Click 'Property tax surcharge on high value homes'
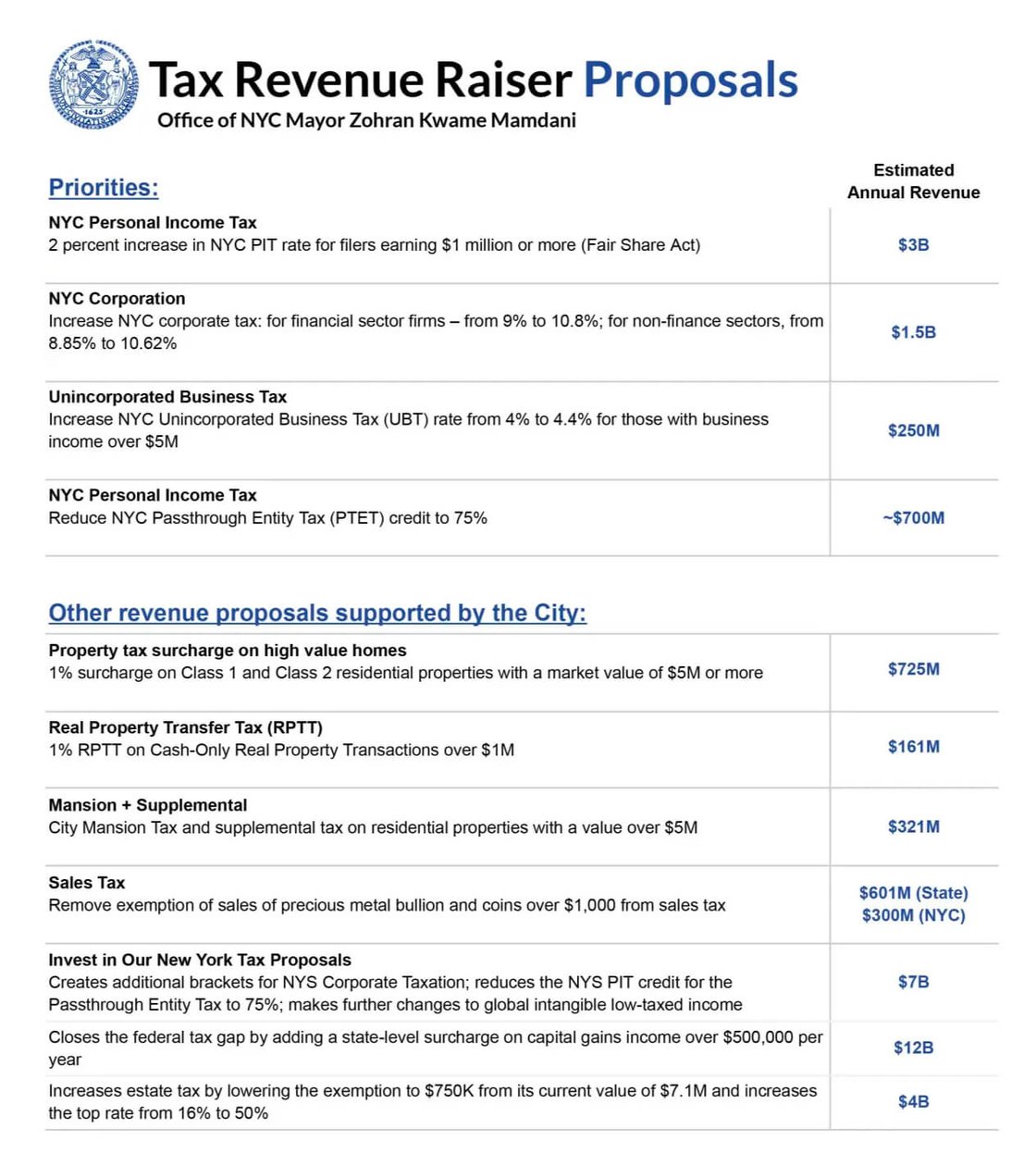Image resolution: width=1036 pixels, height=1166 pixels. [x=228, y=651]
